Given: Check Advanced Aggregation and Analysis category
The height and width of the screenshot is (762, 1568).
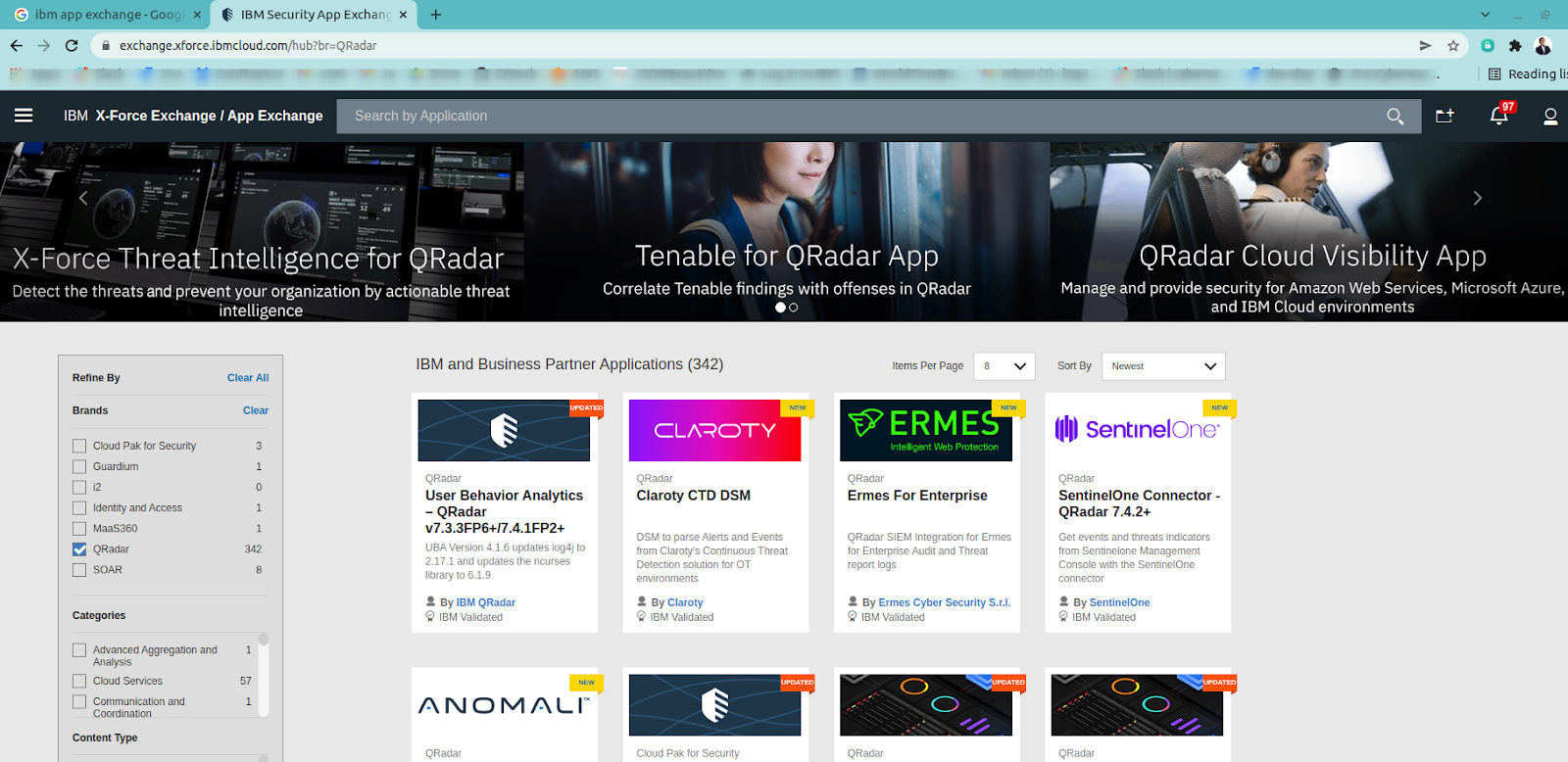Looking at the screenshot, I should 79,650.
